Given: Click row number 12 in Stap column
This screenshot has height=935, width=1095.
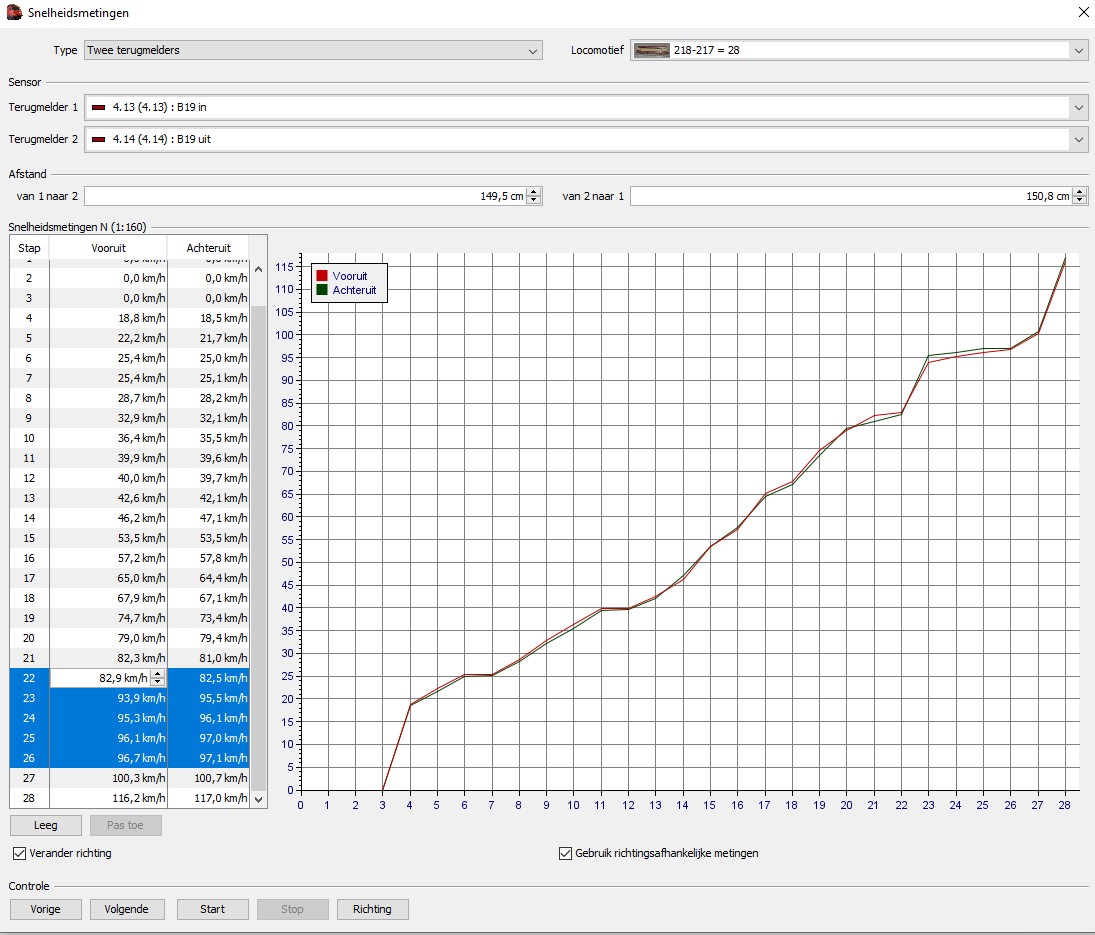Looking at the screenshot, I should (29, 478).
